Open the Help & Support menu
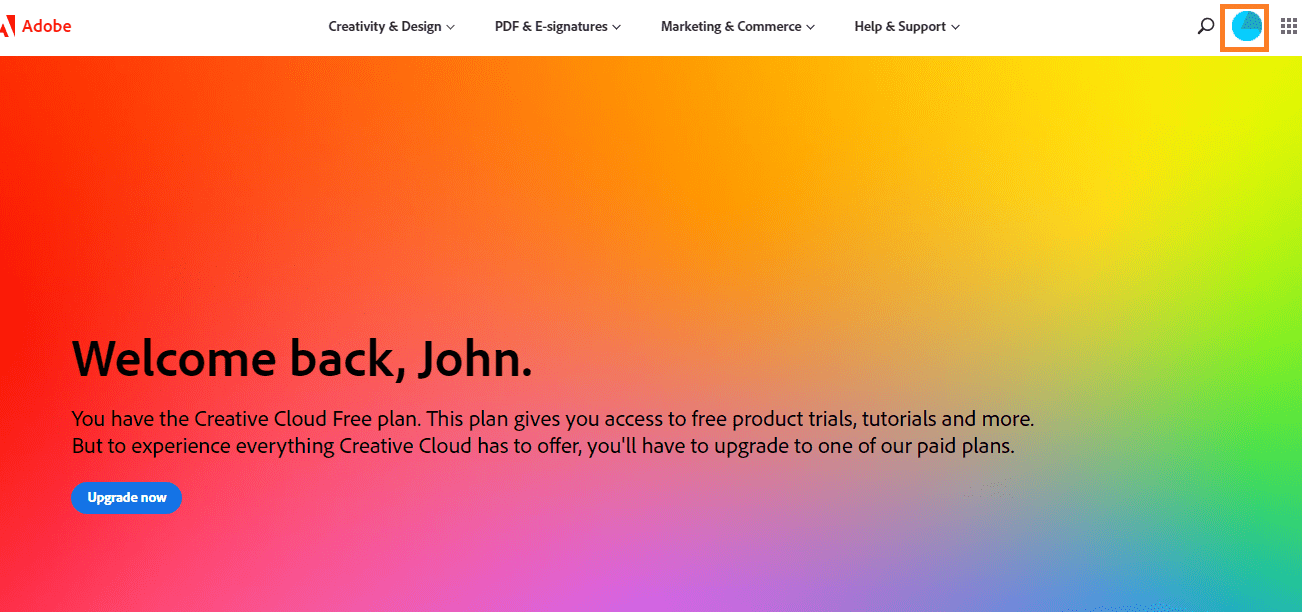The height and width of the screenshot is (612, 1302). click(900, 26)
